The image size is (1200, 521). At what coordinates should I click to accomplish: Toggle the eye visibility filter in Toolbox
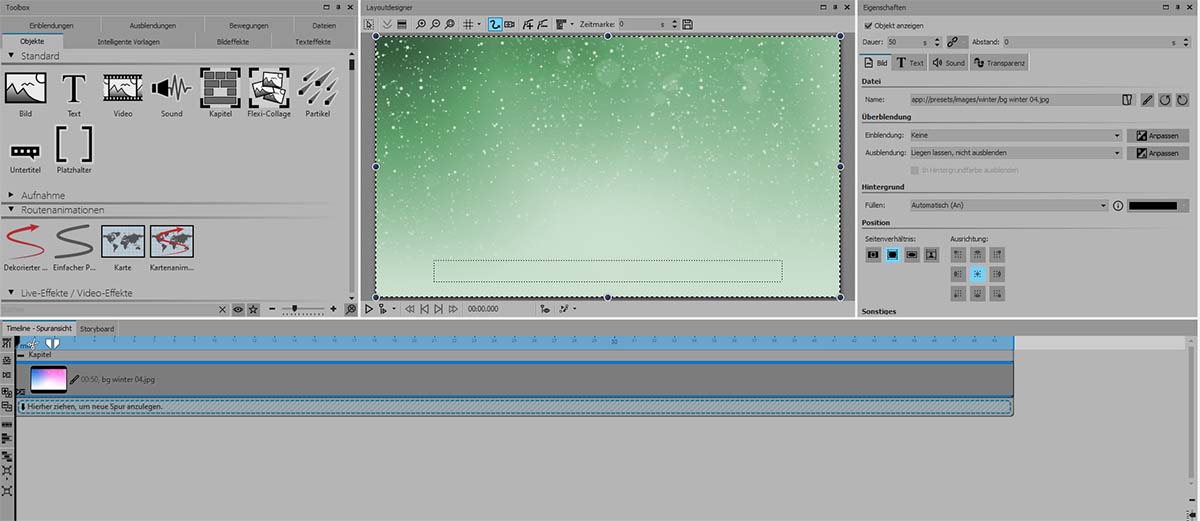238,310
